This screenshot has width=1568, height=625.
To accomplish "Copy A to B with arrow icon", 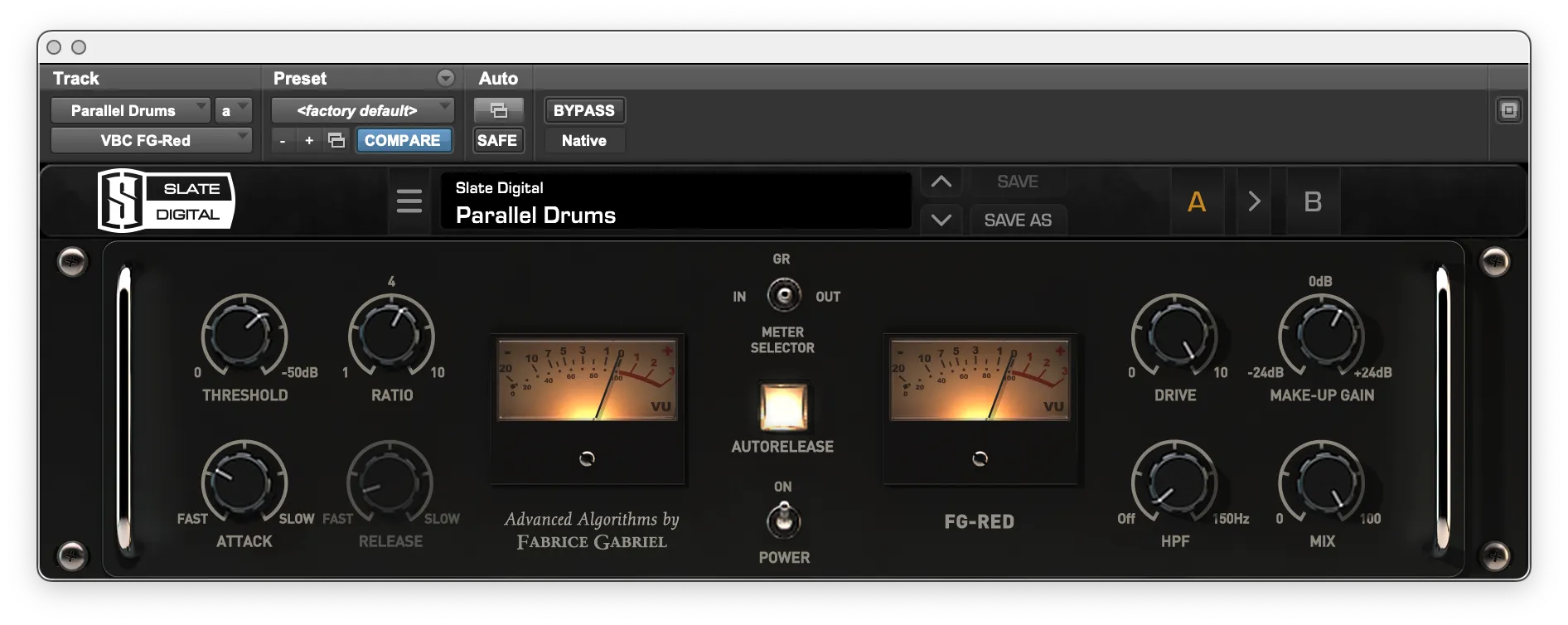I will 1254,201.
